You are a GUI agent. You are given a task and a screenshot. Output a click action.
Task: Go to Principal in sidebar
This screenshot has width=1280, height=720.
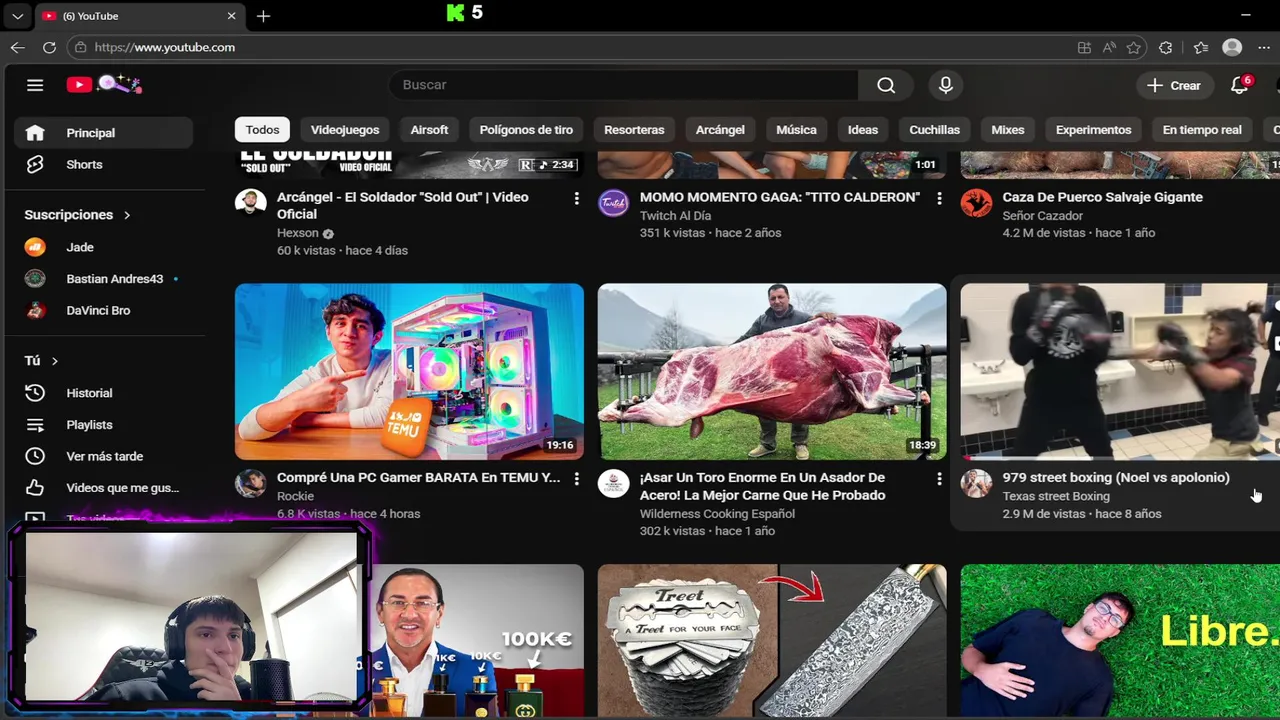pos(103,133)
